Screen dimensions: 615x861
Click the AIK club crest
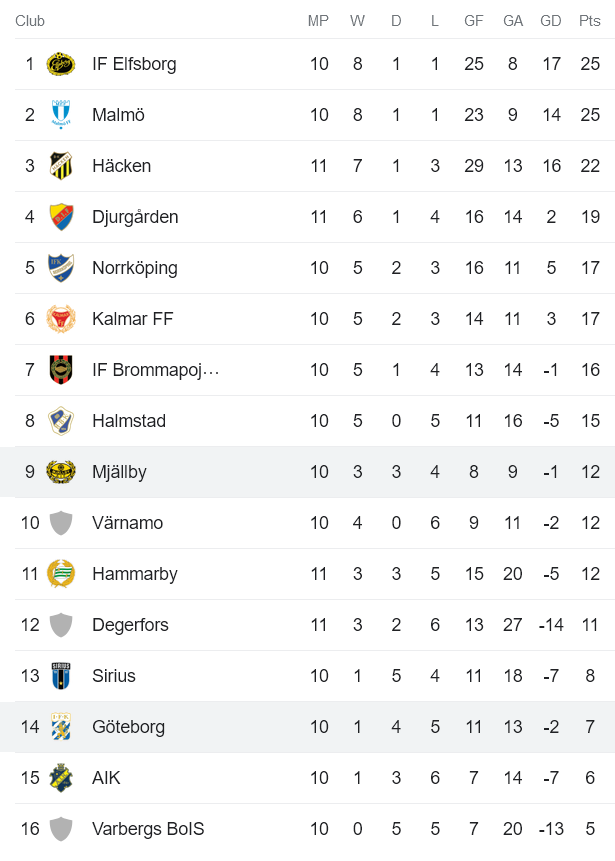[60, 777]
